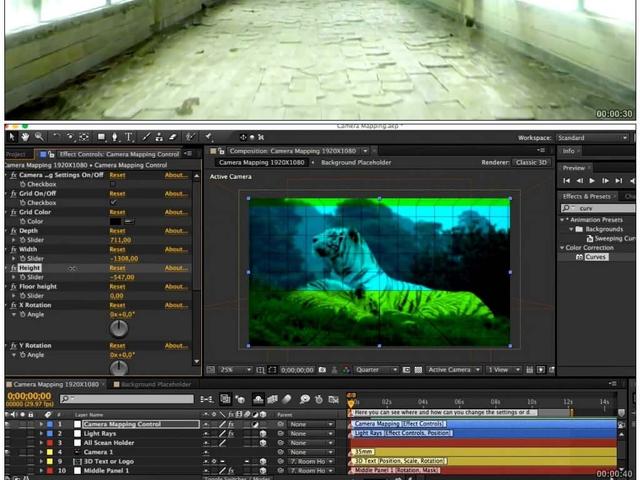Click the 12s marker on timeline ruler
The height and width of the screenshot is (480, 640).
tap(568, 402)
